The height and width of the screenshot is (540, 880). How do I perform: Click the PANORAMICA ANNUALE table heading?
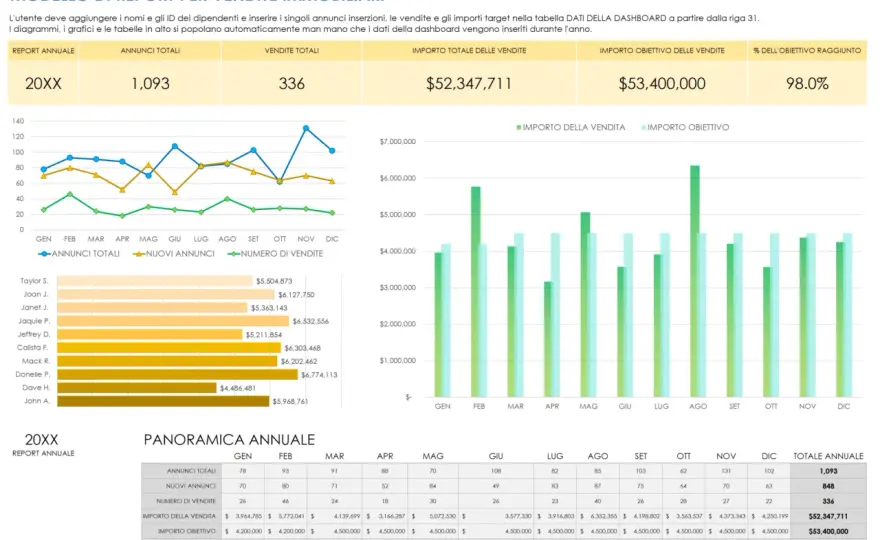[x=229, y=440]
